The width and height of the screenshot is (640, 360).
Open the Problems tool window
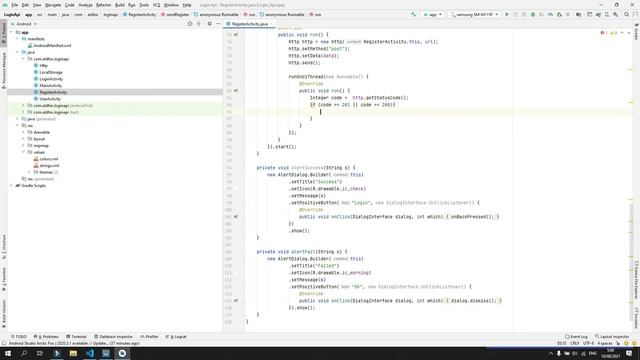(x=46, y=337)
